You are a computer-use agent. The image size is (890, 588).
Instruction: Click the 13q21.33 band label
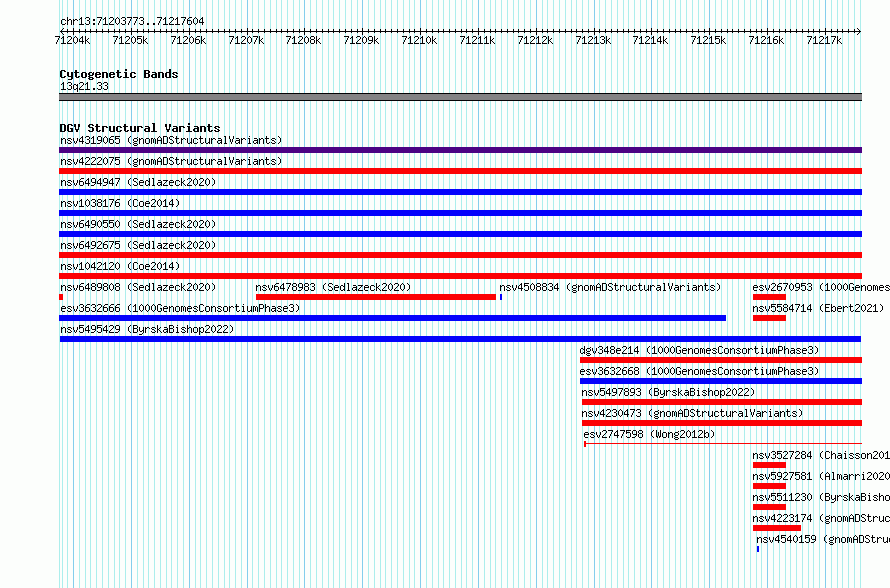[84, 86]
